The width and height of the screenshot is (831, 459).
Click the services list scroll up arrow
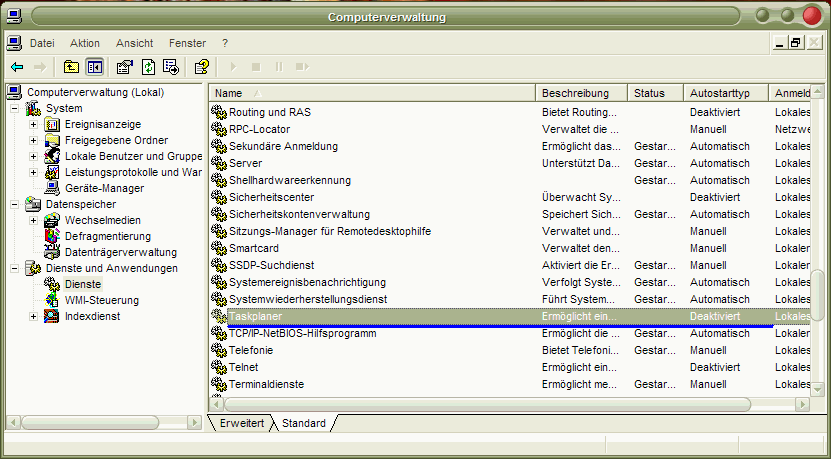coord(818,91)
